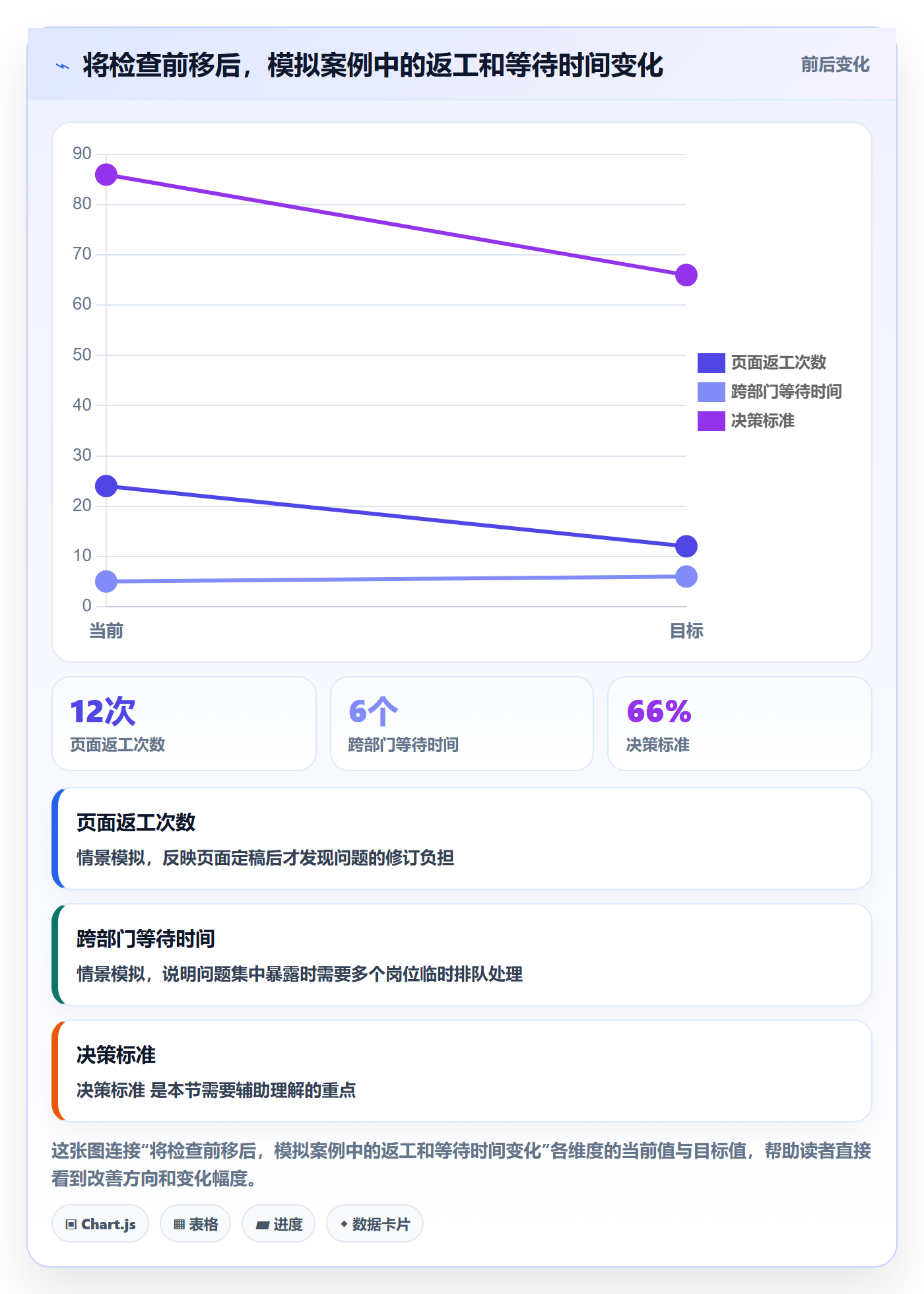The height and width of the screenshot is (1294, 924).
Task: Click the 跨部门等待时间 data point at 当前
Action: [x=106, y=582]
